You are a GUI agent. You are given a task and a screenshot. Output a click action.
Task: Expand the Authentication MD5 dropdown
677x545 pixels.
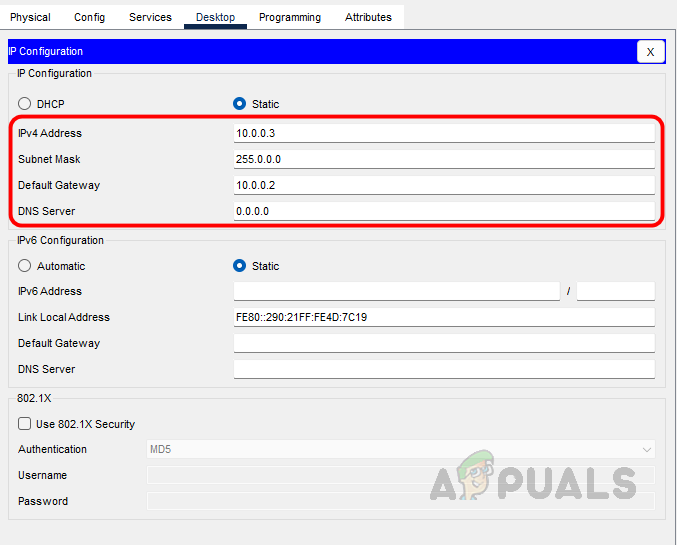click(x=400, y=450)
